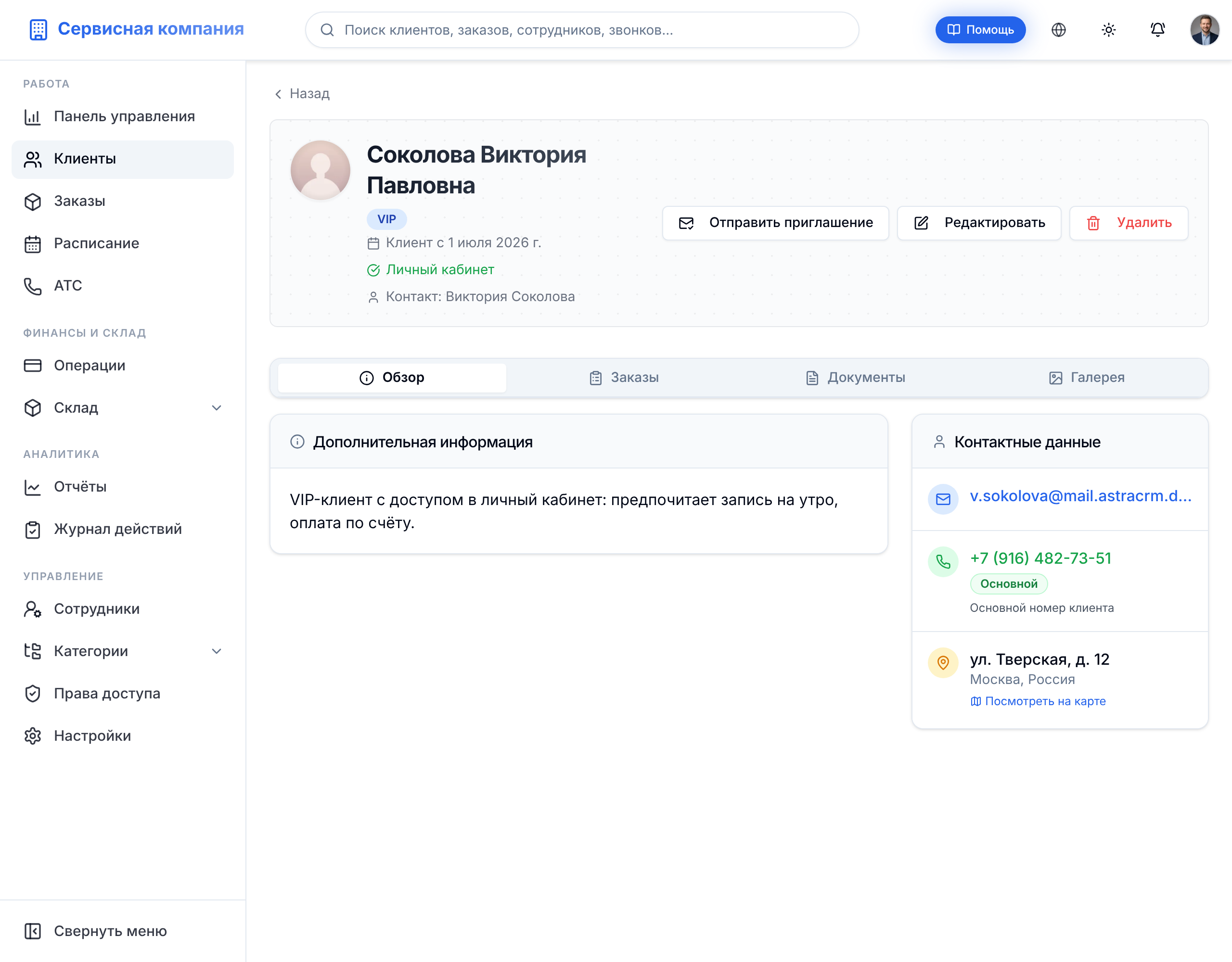Click the Журнал действий clipboard icon
The height and width of the screenshot is (962, 1232).
pyautogui.click(x=33, y=530)
